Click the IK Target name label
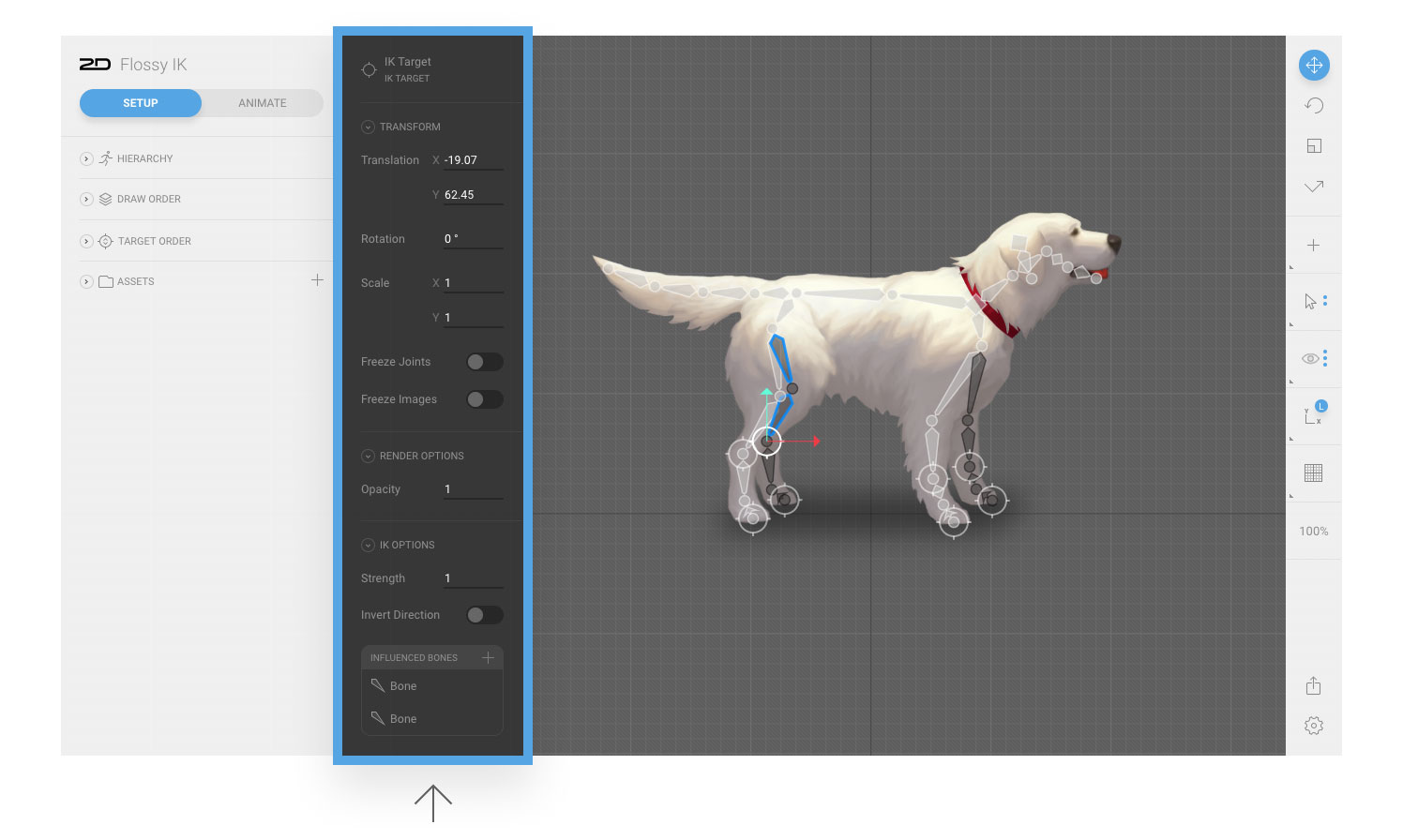This screenshot has height=840, width=1403. 408,62
